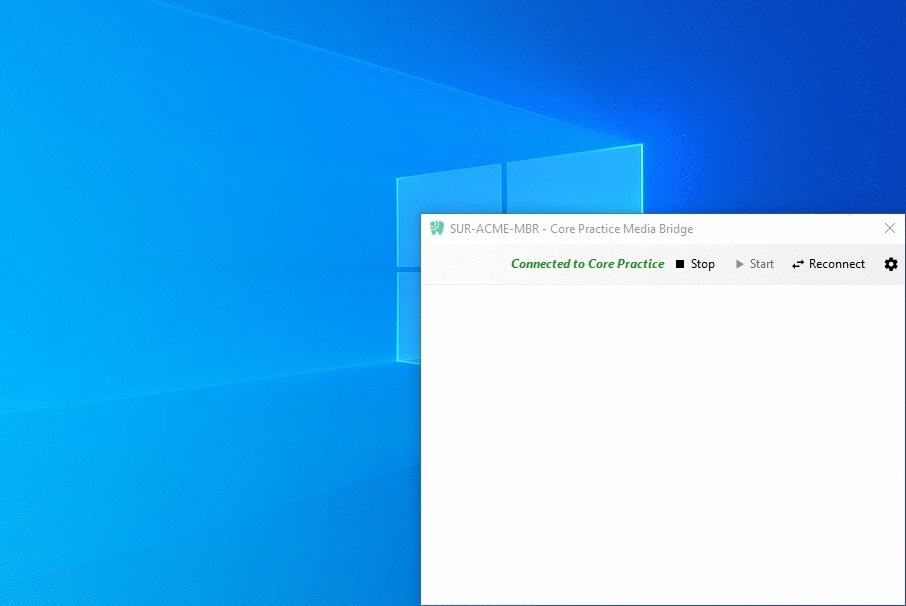906x606 pixels.
Task: Click empty title bar space before the X
Action: click(x=786, y=229)
